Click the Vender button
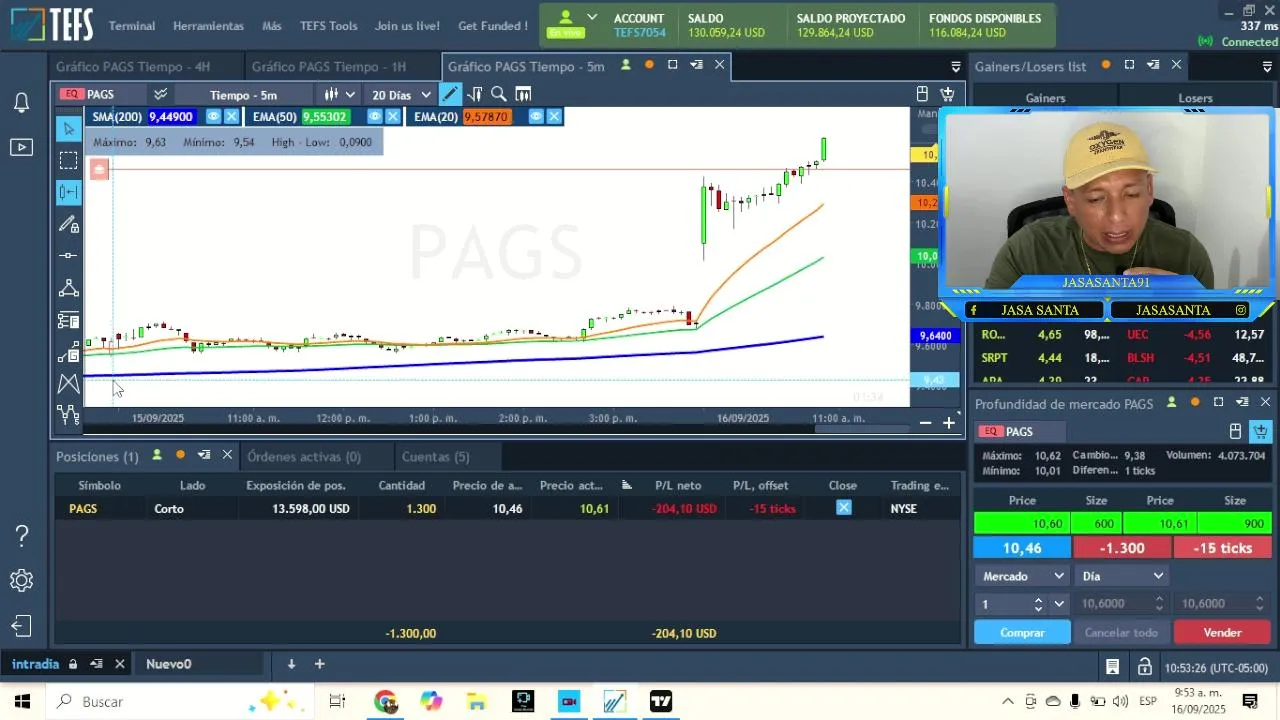This screenshot has width=1280, height=720. [x=1222, y=632]
